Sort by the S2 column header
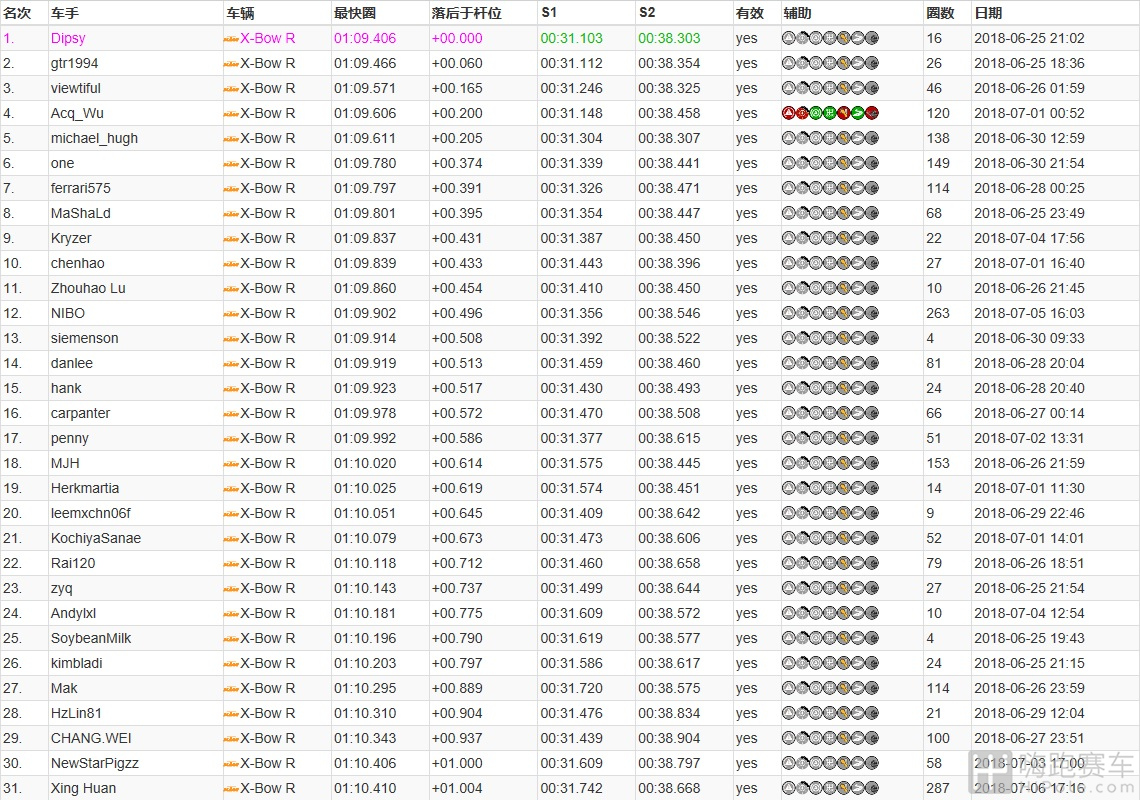Viewport: 1140px width, 800px height. (x=647, y=12)
